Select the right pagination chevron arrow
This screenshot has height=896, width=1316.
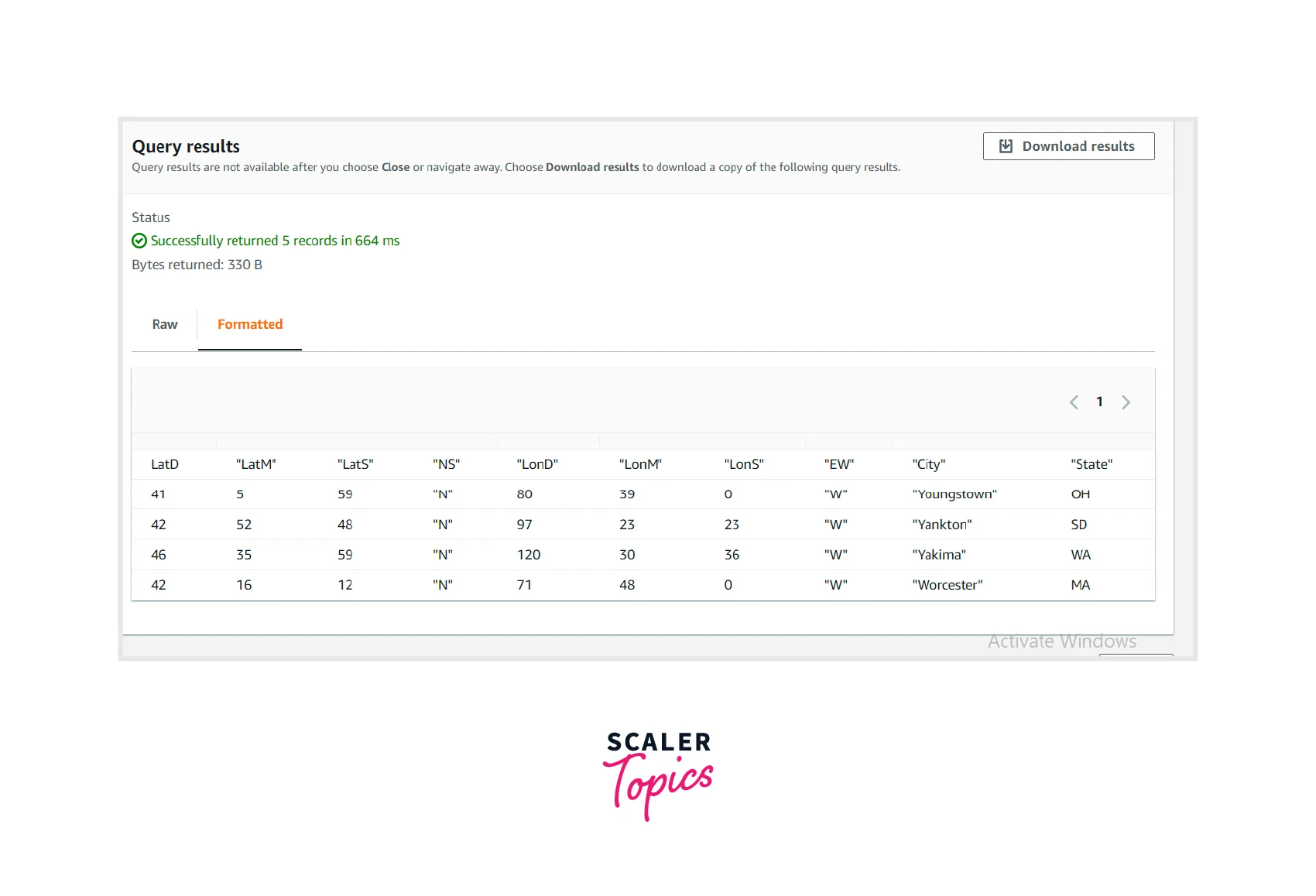tap(1126, 402)
